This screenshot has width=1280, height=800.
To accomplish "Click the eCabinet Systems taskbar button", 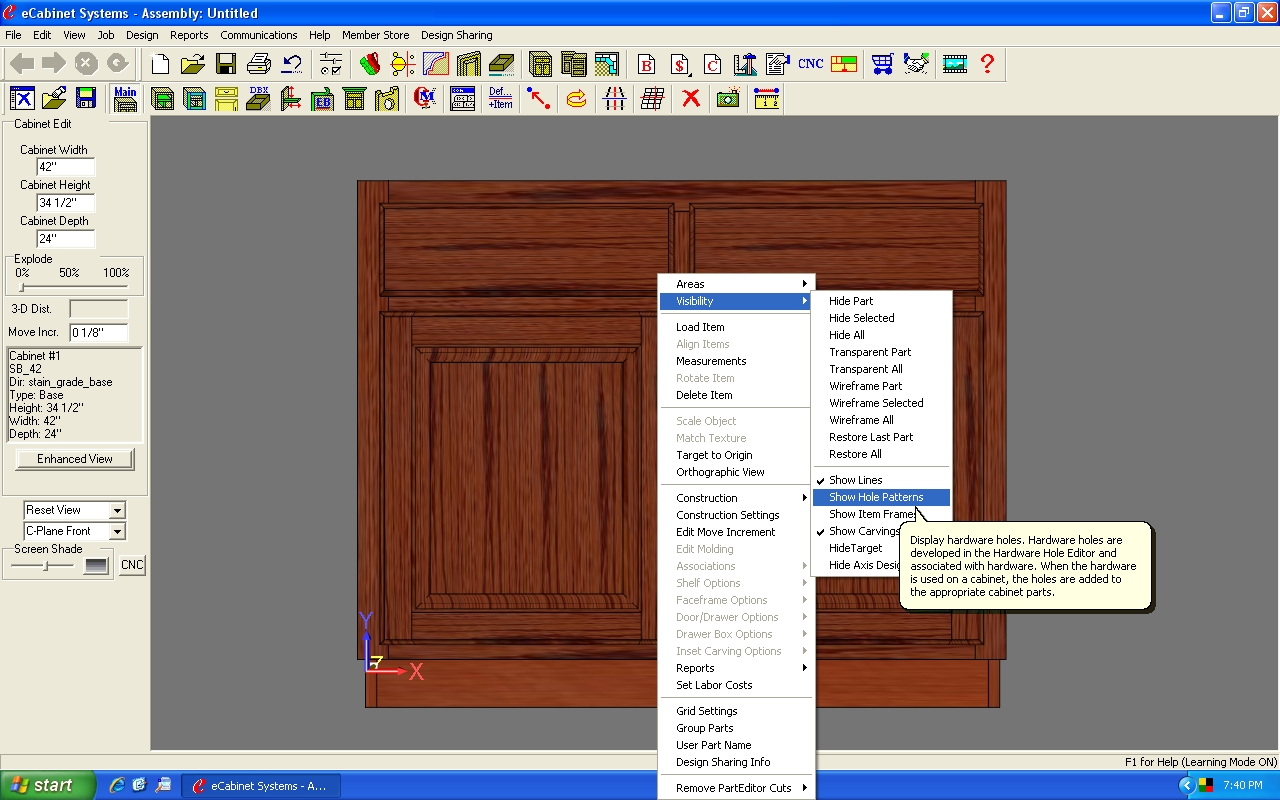I will (x=262, y=786).
